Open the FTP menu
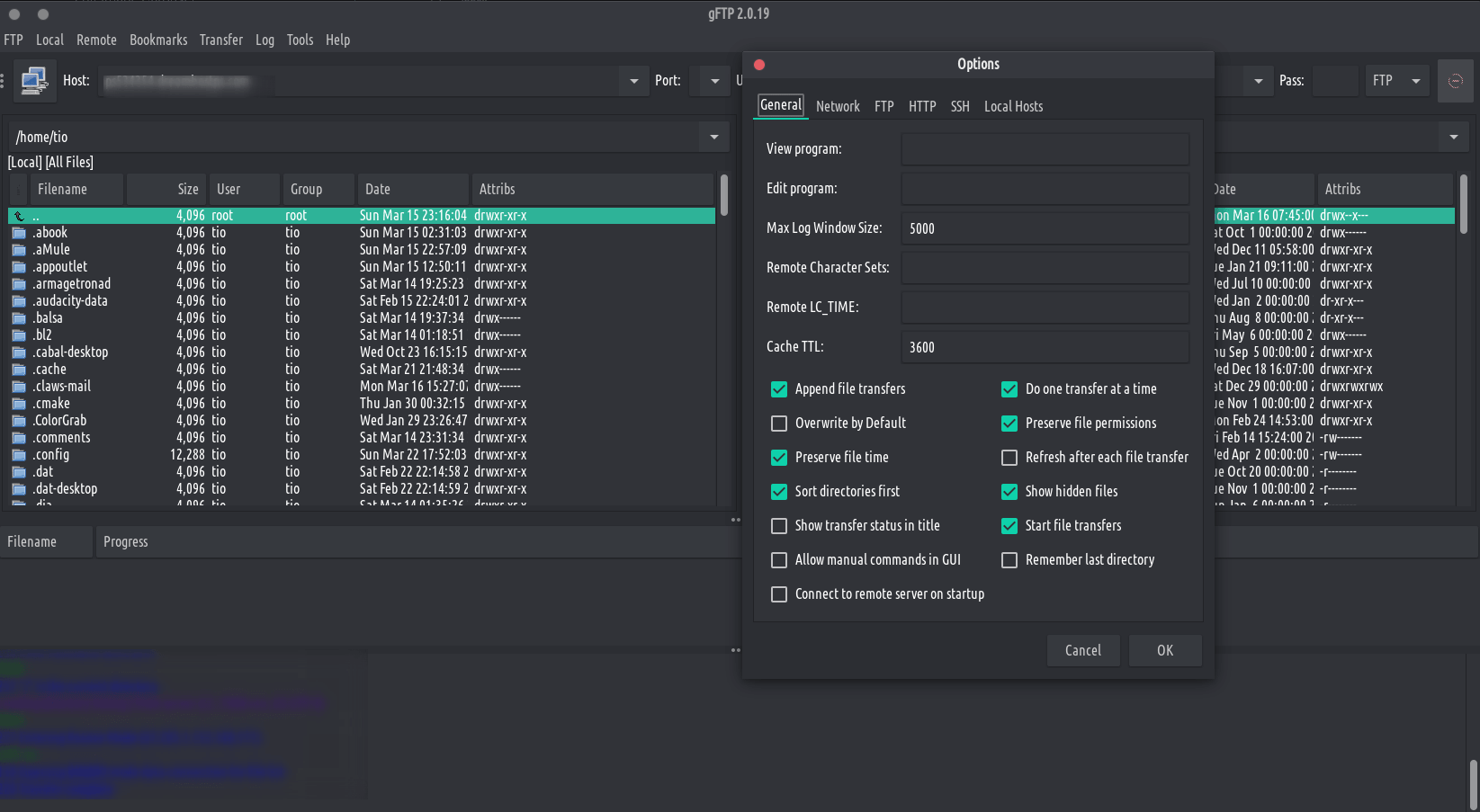Screen dimensions: 1480x812 click(x=13, y=40)
